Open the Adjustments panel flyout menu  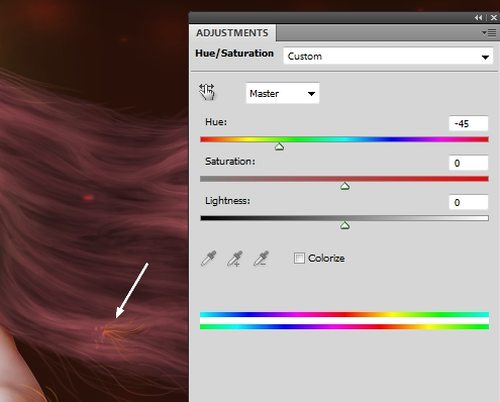[x=489, y=33]
